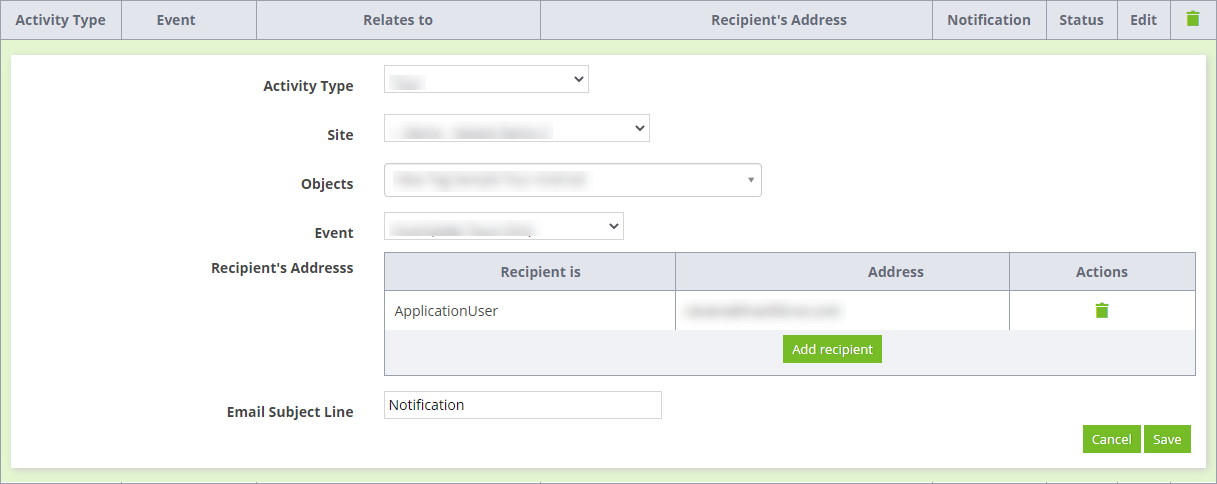
Task: Cancel the notification edit form
Action: coord(1111,439)
